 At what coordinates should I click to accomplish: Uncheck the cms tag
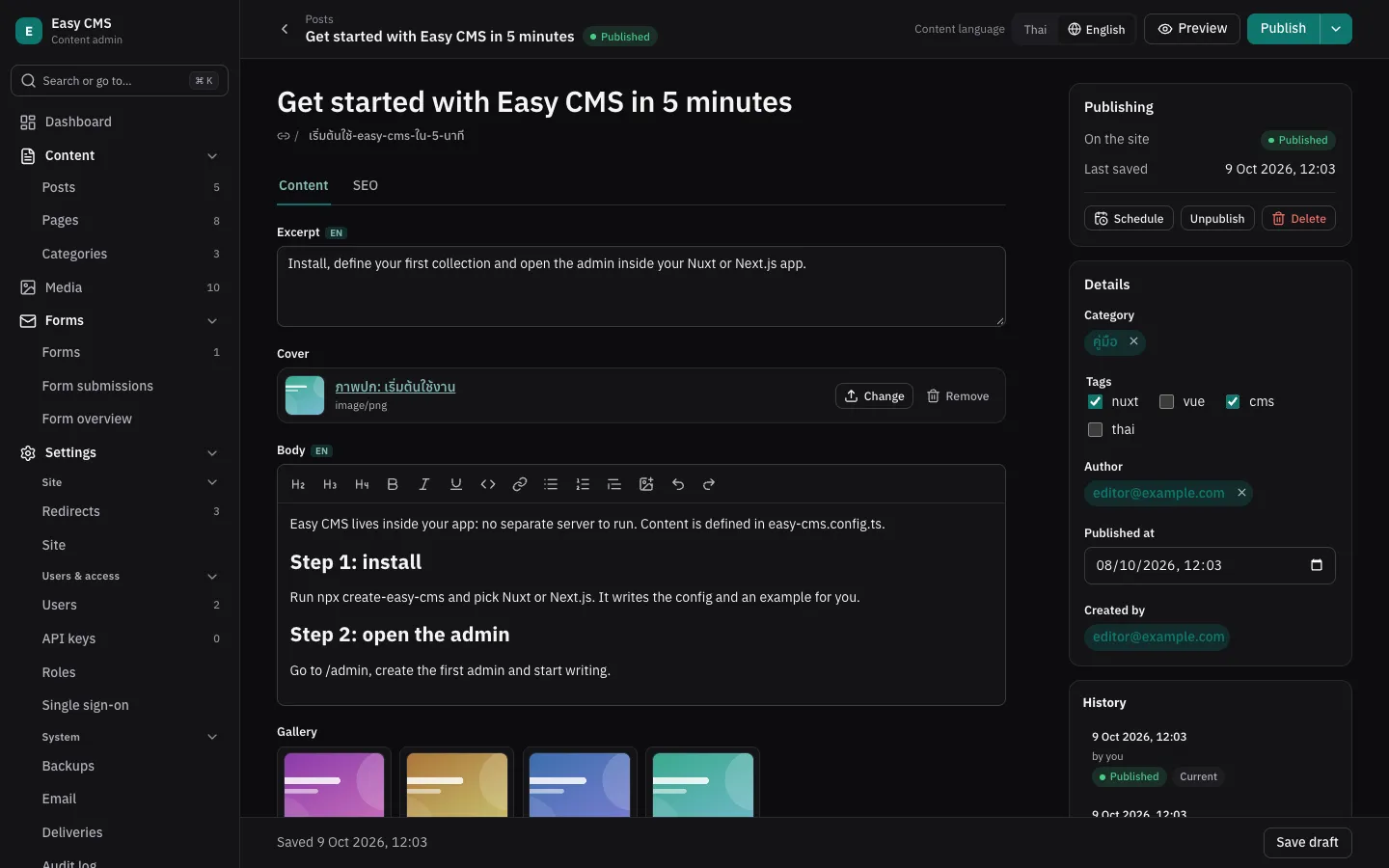click(1233, 401)
